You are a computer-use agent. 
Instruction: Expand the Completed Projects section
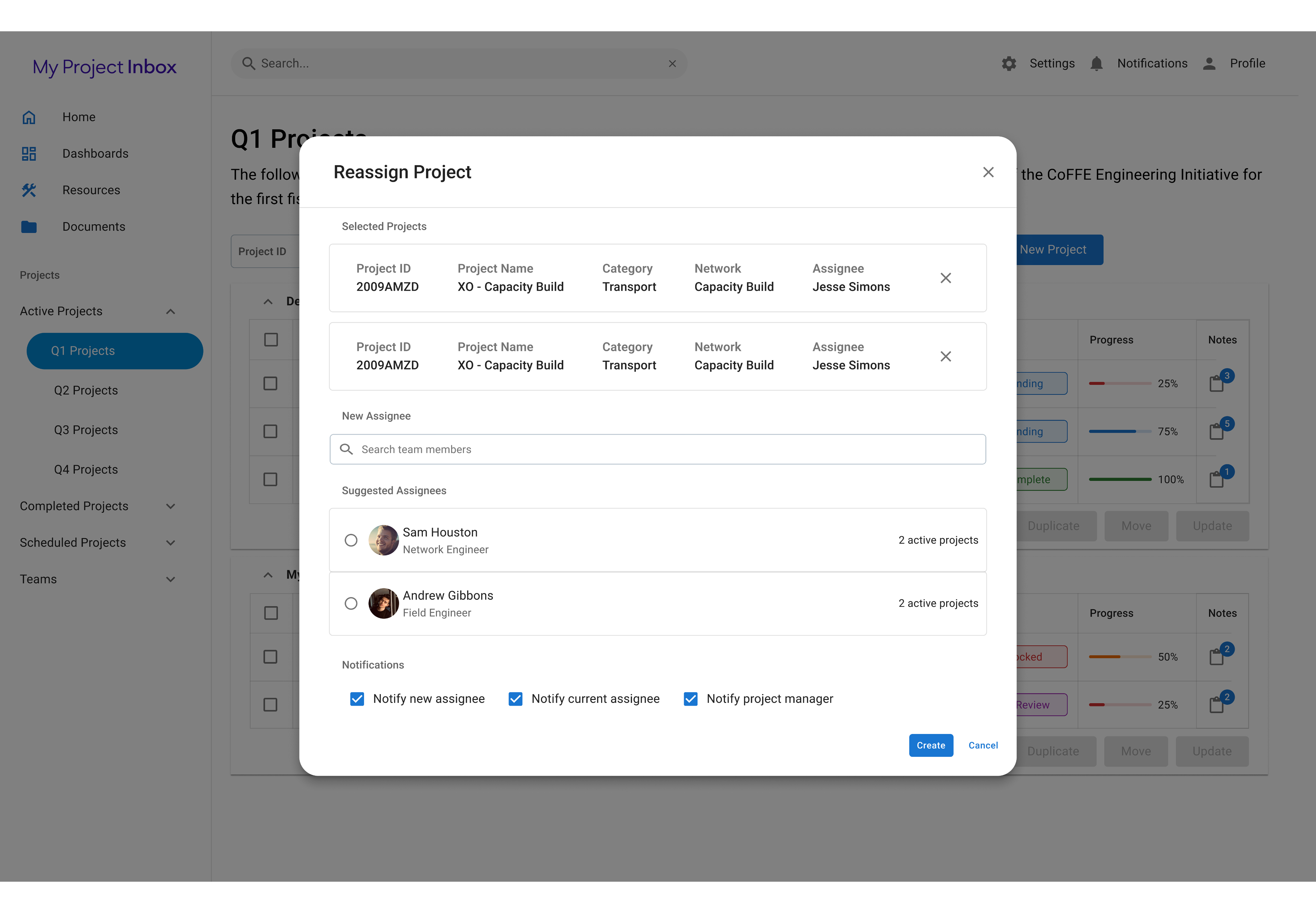click(x=170, y=506)
